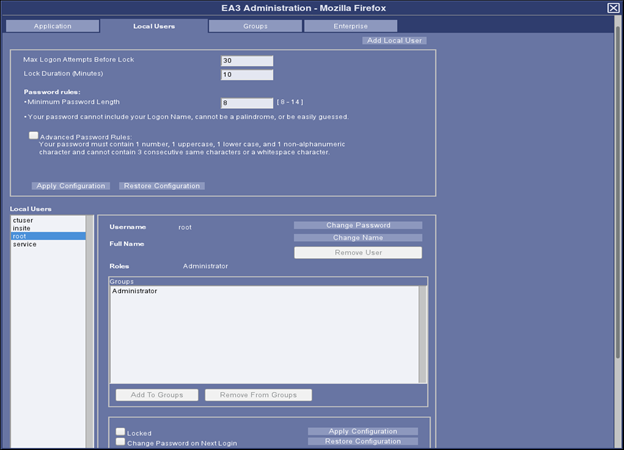
Task: Select ctuser in Local Users list
Action: (22, 220)
